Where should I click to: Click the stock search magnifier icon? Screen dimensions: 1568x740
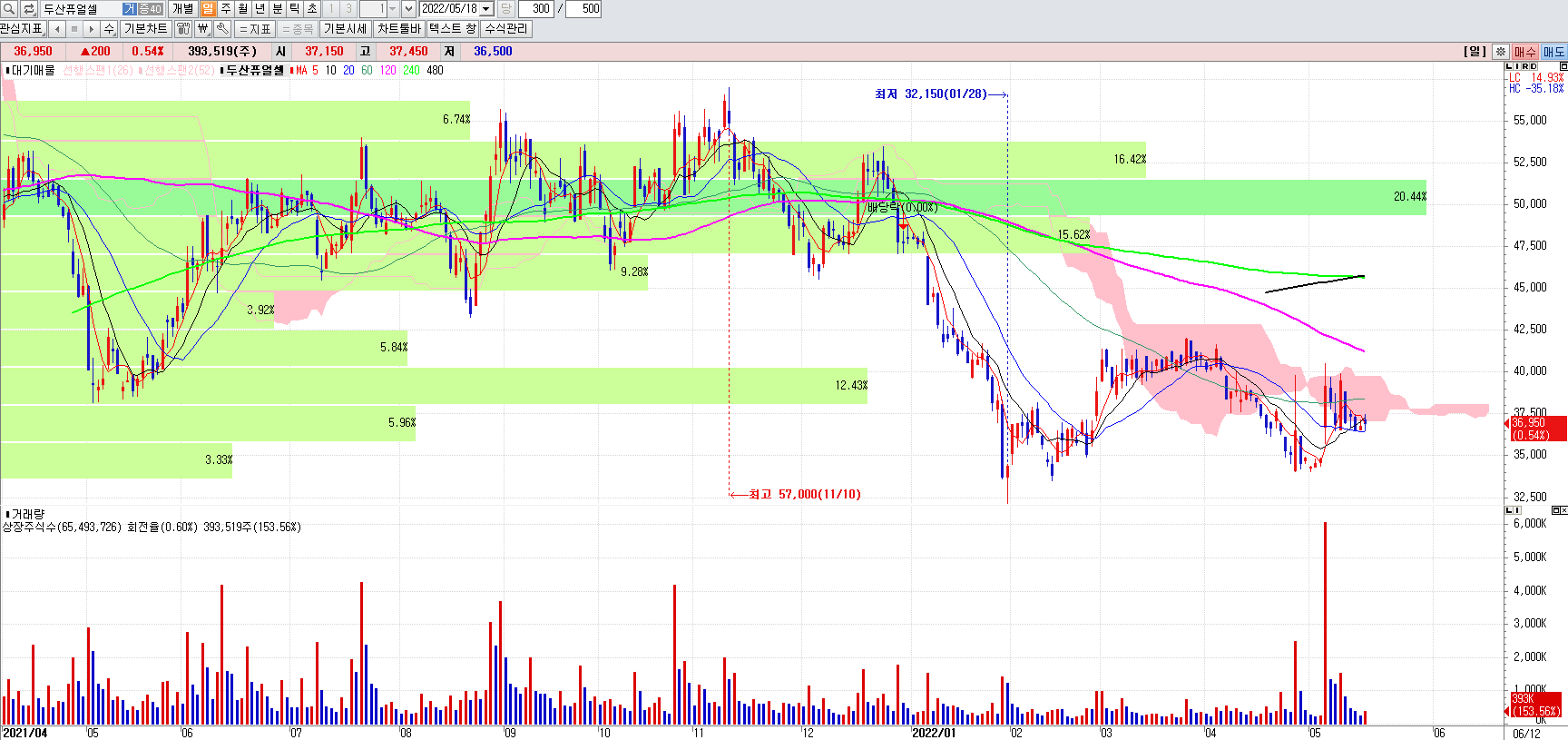point(9,9)
